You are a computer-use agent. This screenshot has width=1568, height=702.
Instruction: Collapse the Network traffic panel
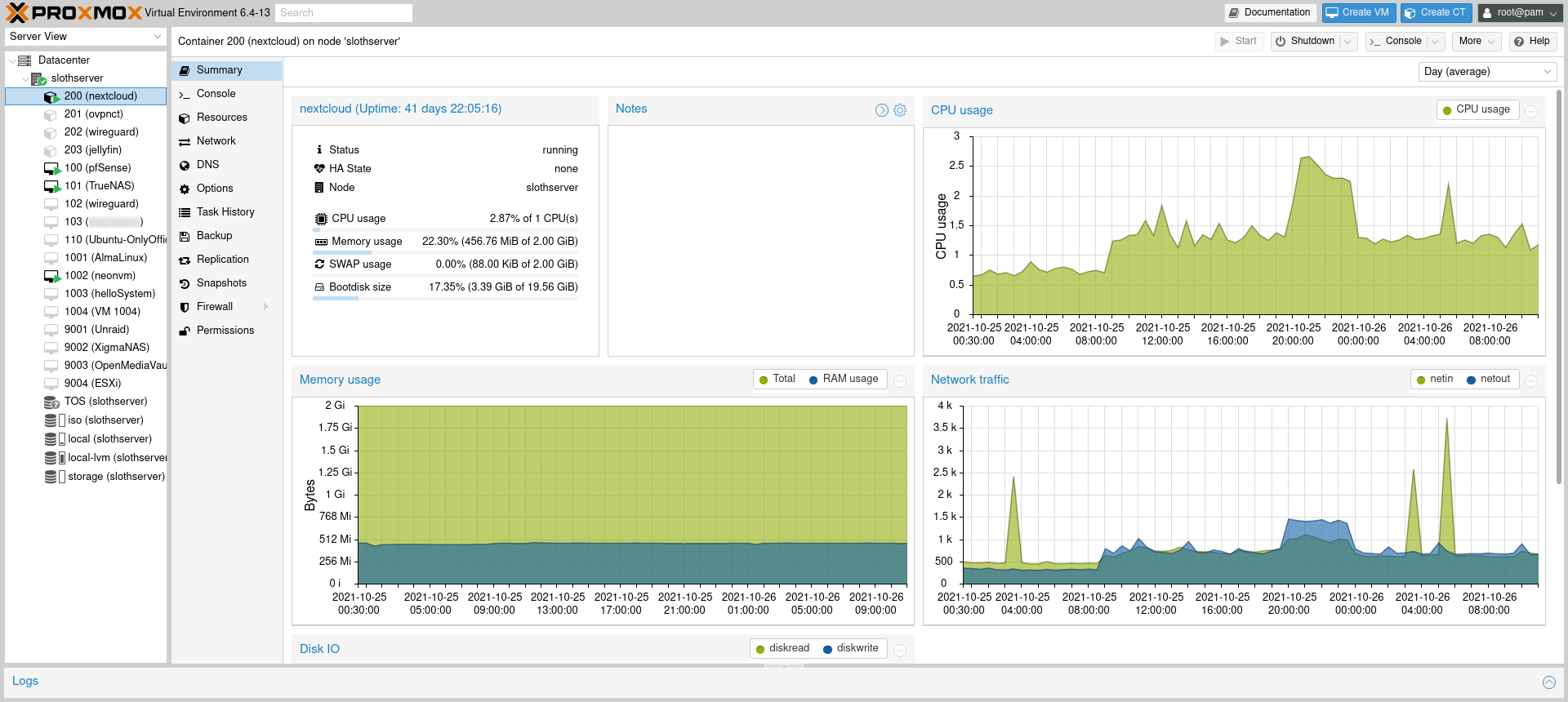1531,381
